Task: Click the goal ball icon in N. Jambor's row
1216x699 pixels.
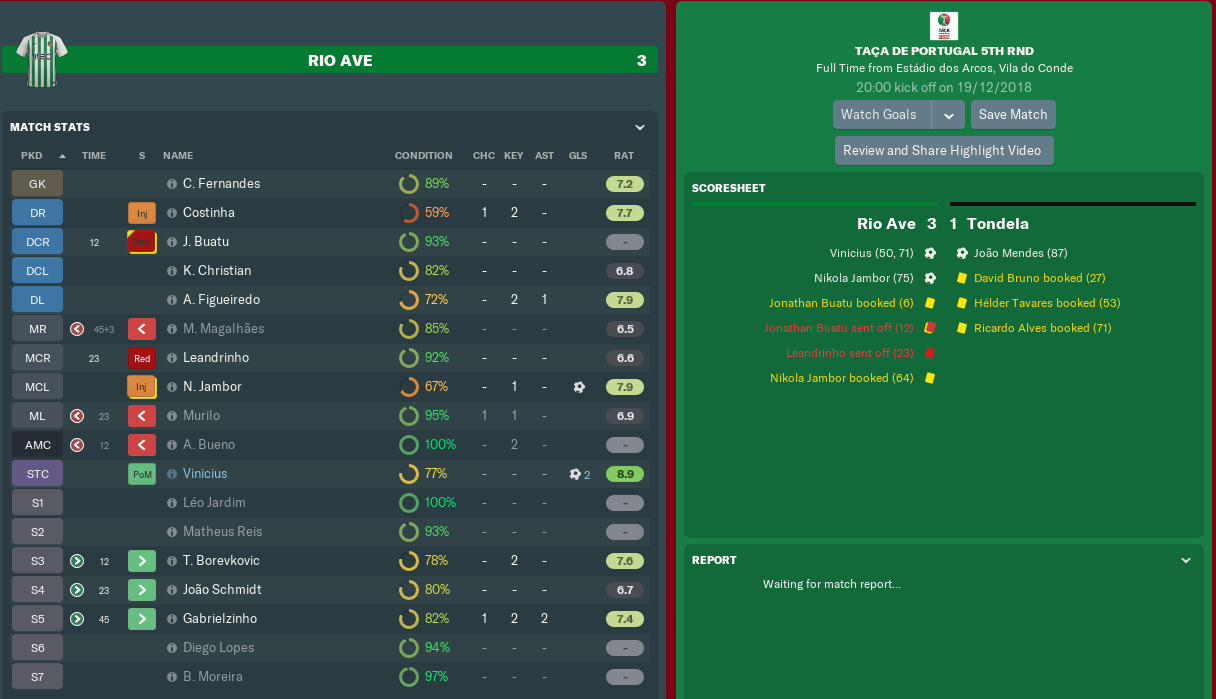Action: (578, 387)
